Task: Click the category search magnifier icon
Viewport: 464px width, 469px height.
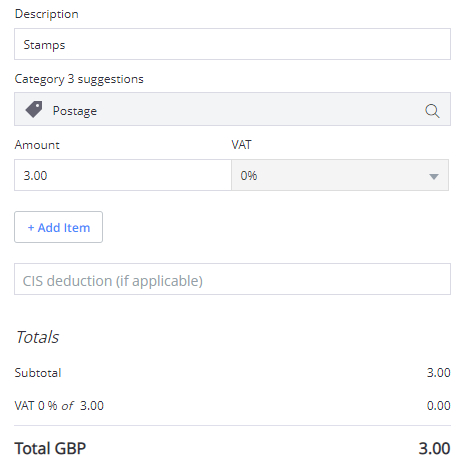Action: 432,111
